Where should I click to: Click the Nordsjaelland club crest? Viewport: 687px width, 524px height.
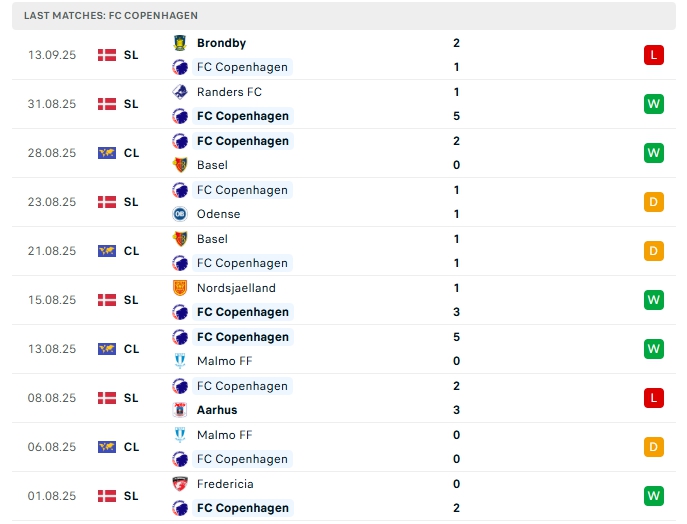(x=180, y=288)
